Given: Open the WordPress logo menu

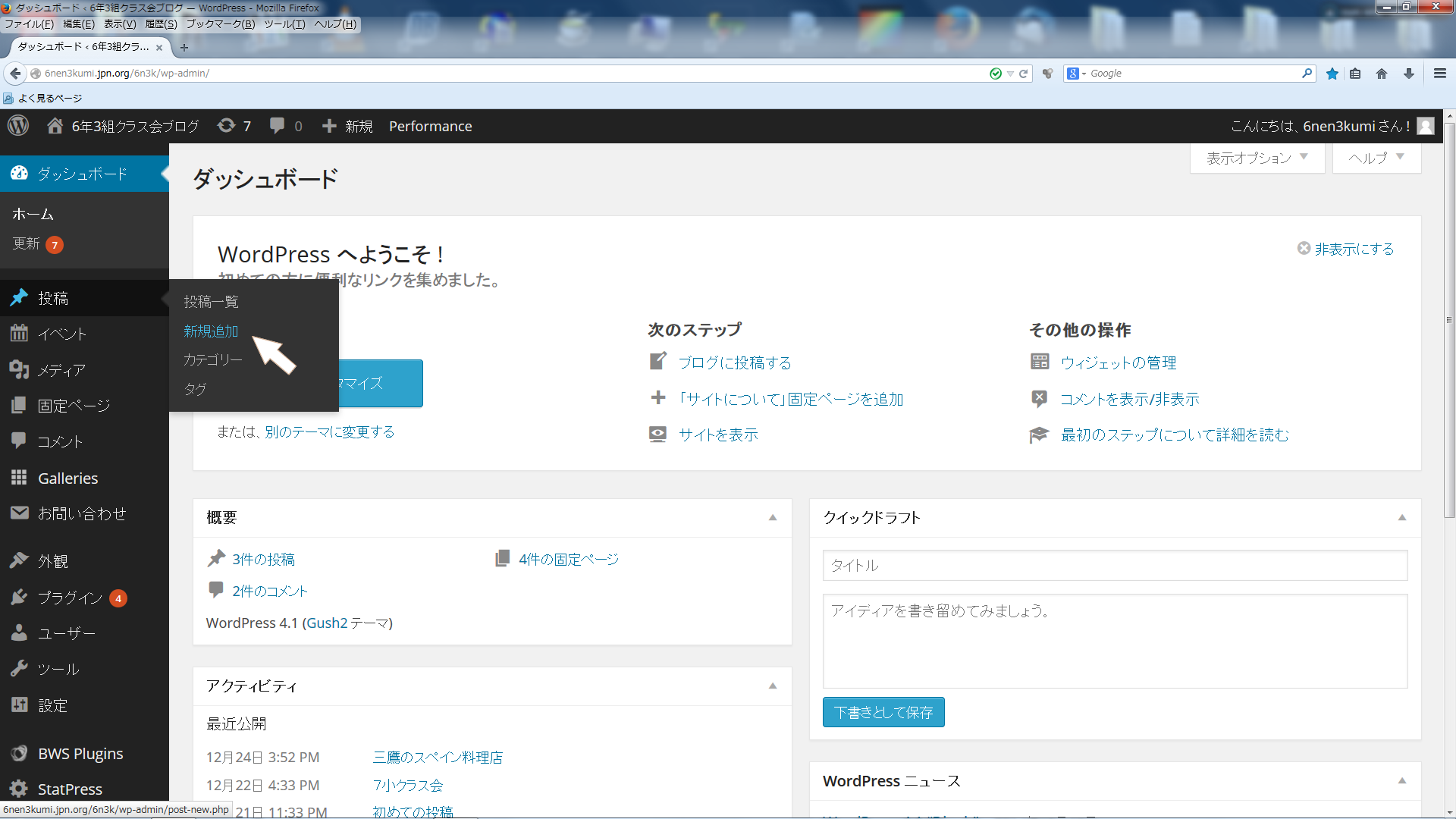Looking at the screenshot, I should click(x=18, y=126).
